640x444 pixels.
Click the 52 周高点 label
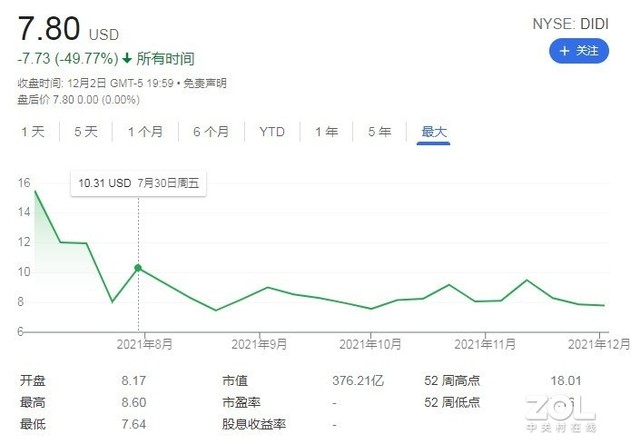[x=452, y=381]
